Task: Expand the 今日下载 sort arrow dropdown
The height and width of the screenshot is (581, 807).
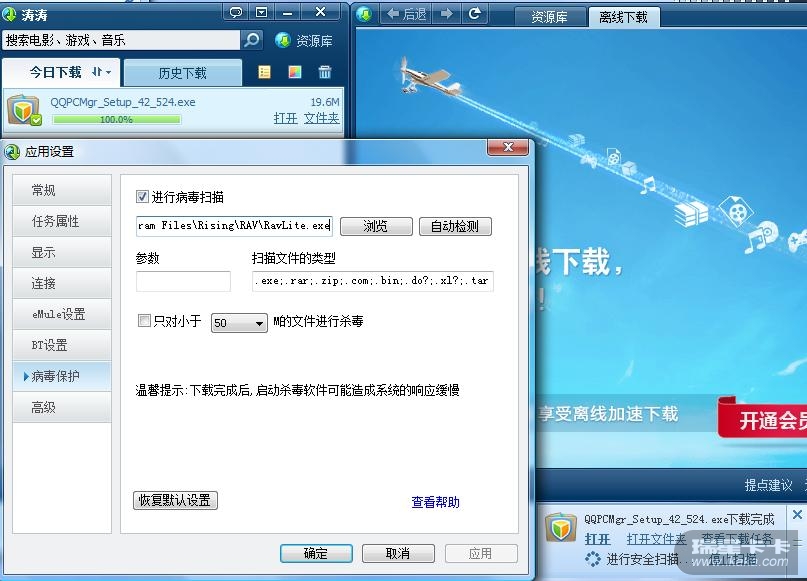Action: (101, 72)
